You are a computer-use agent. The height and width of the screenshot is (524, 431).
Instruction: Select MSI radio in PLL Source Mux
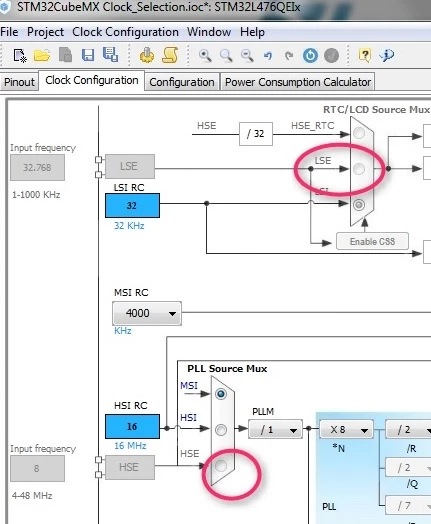coord(221,394)
